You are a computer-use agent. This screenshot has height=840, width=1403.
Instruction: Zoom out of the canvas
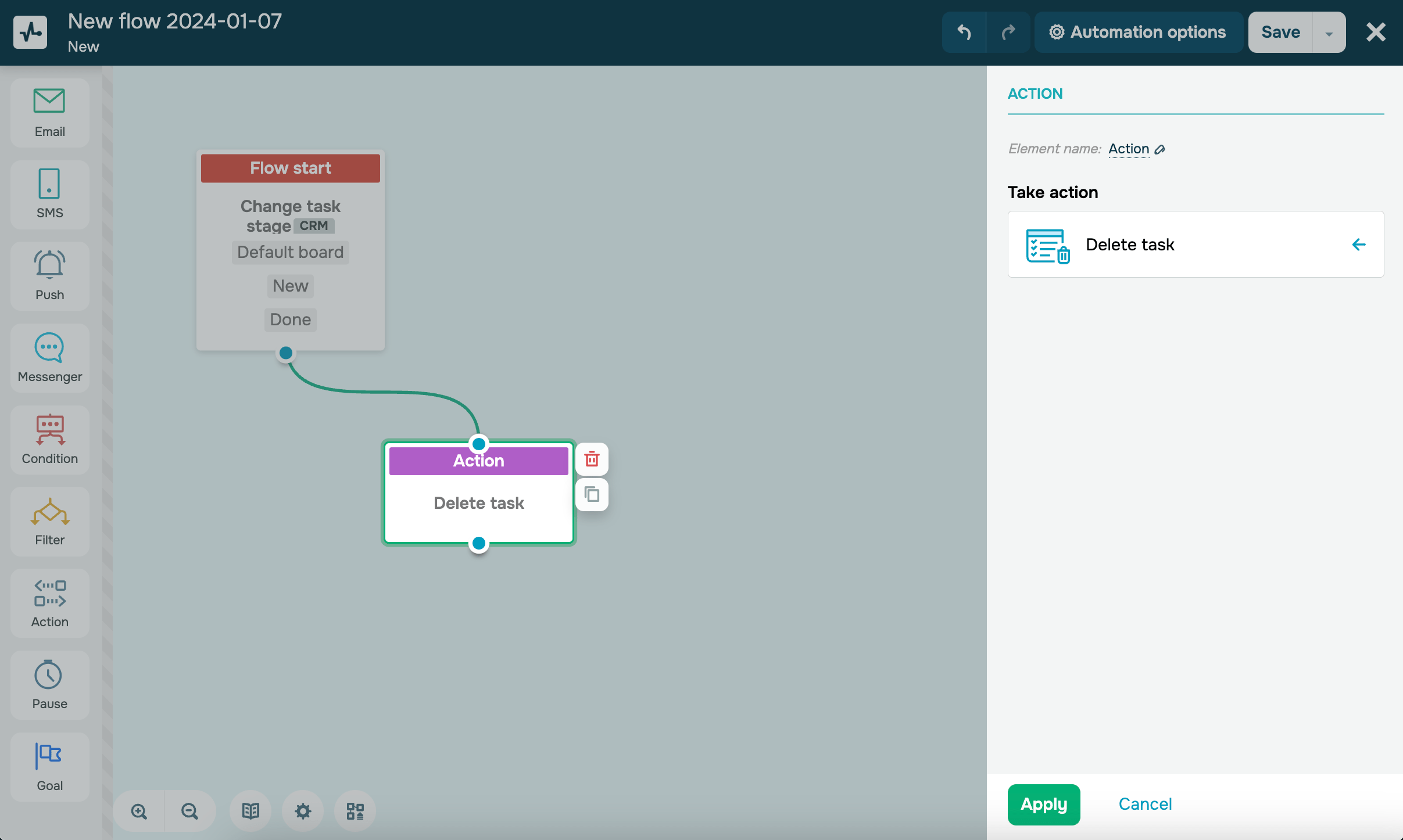[189, 811]
